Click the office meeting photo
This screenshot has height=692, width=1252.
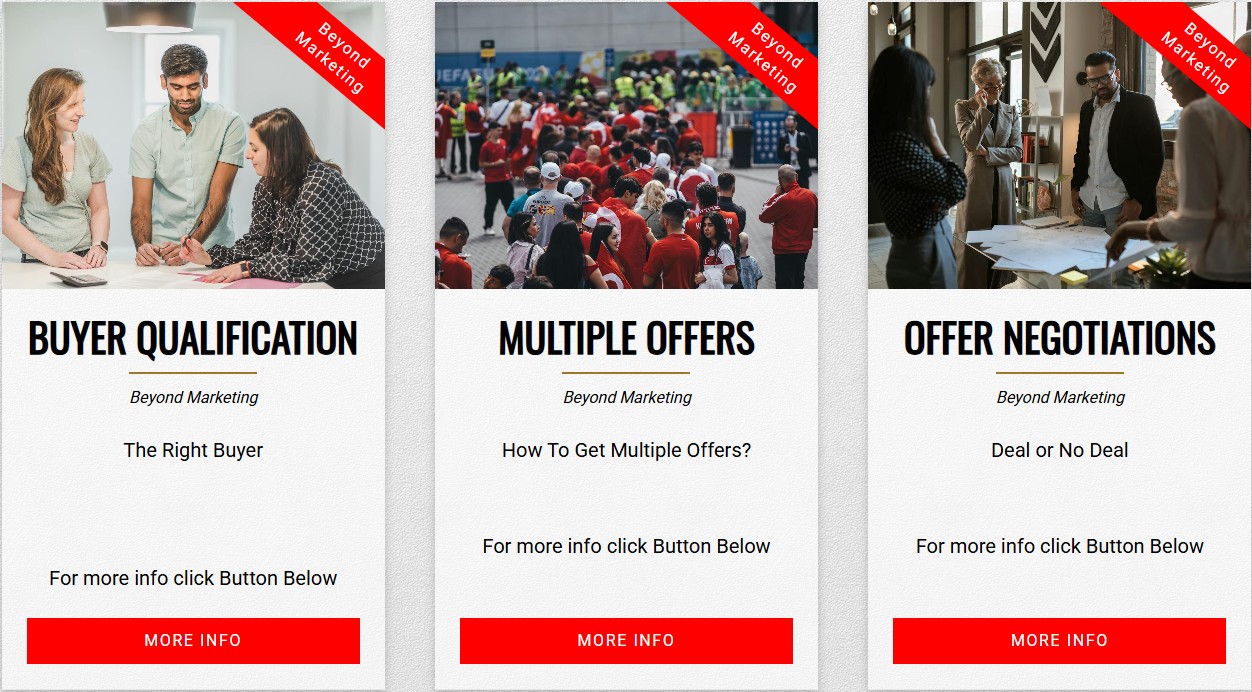[x=1059, y=146]
